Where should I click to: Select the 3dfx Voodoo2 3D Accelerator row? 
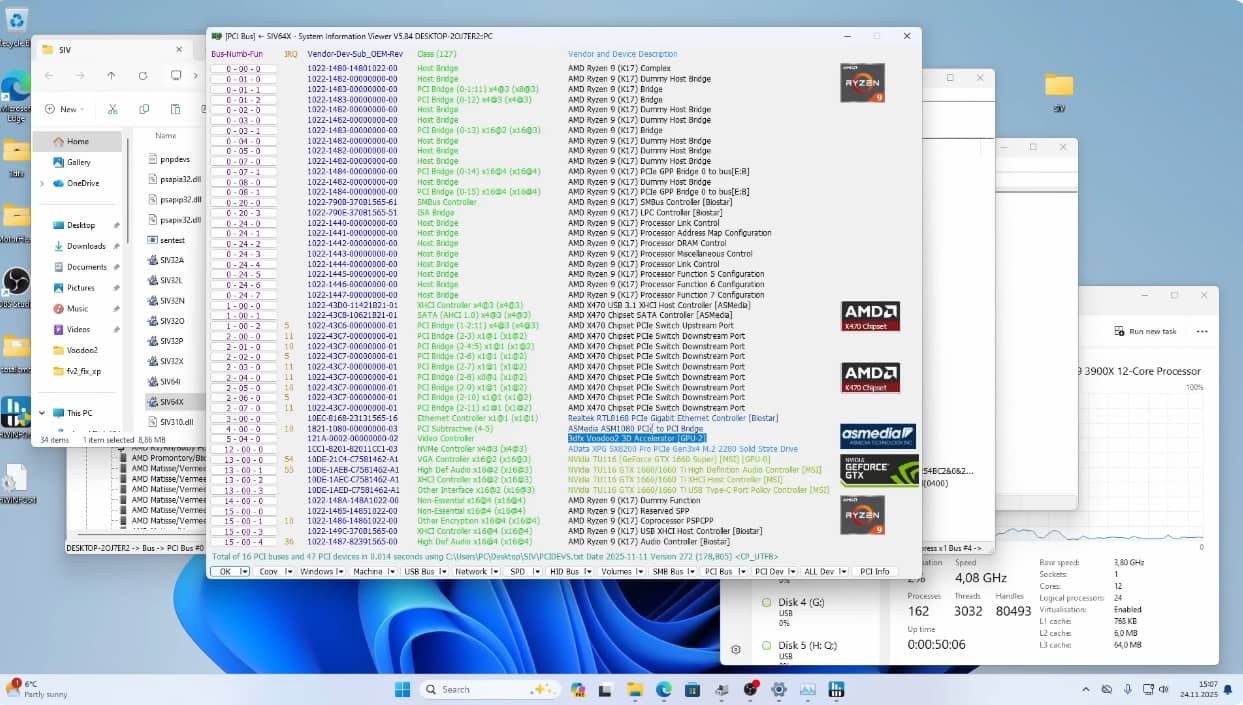tap(637, 438)
